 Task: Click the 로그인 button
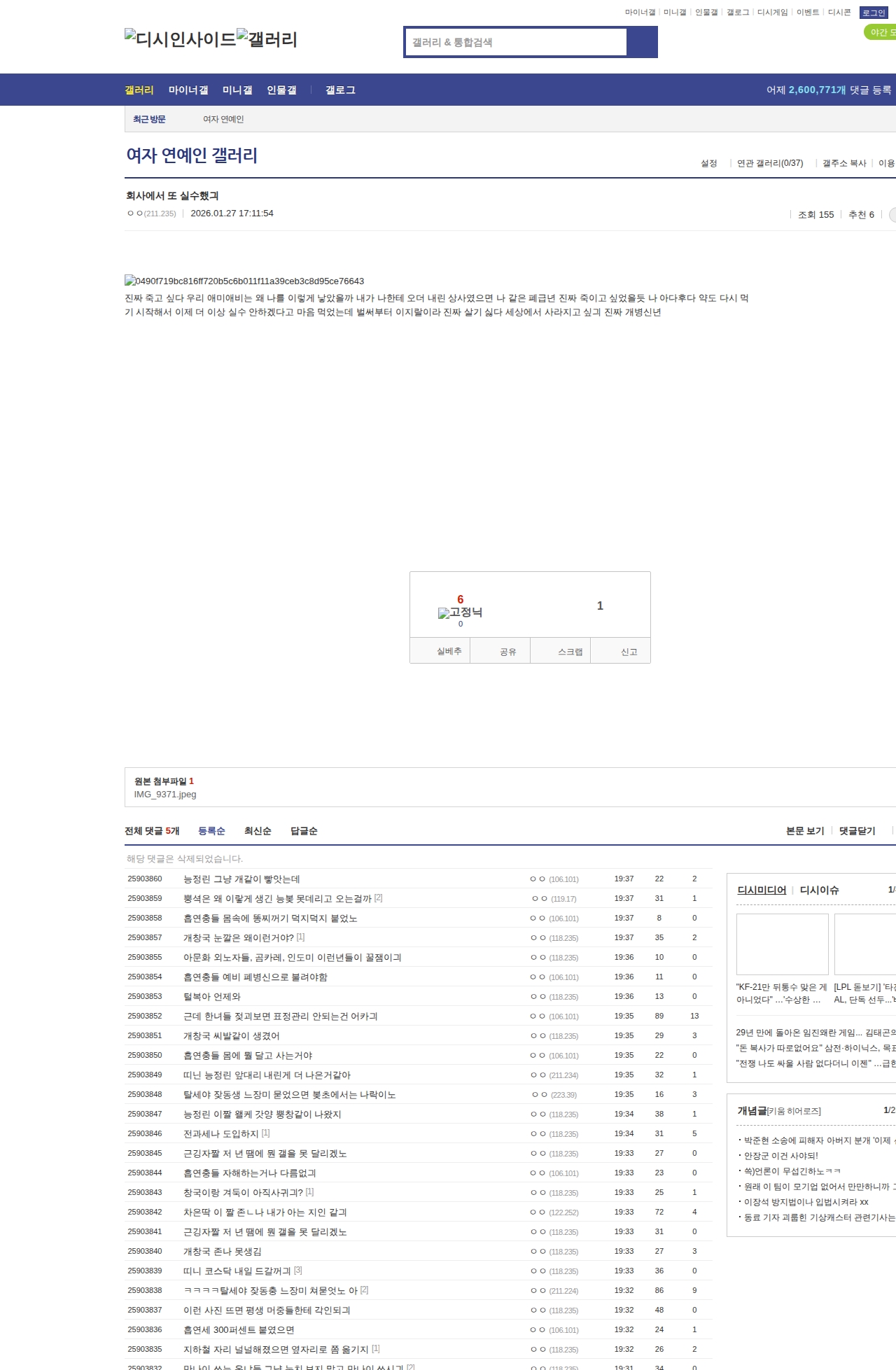tap(874, 13)
